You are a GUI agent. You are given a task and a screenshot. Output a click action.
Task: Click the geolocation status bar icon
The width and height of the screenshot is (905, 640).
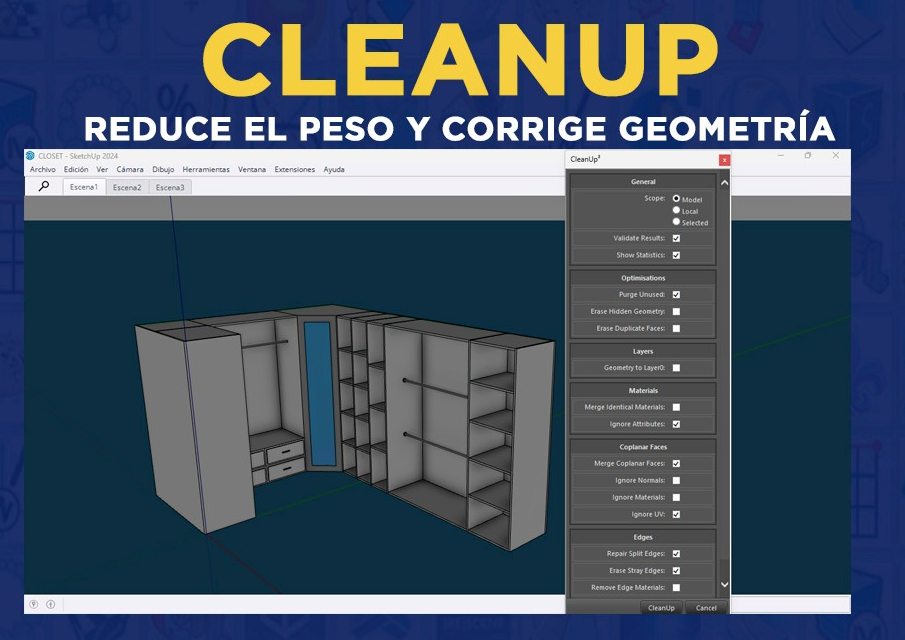pyautogui.click(x=34, y=604)
